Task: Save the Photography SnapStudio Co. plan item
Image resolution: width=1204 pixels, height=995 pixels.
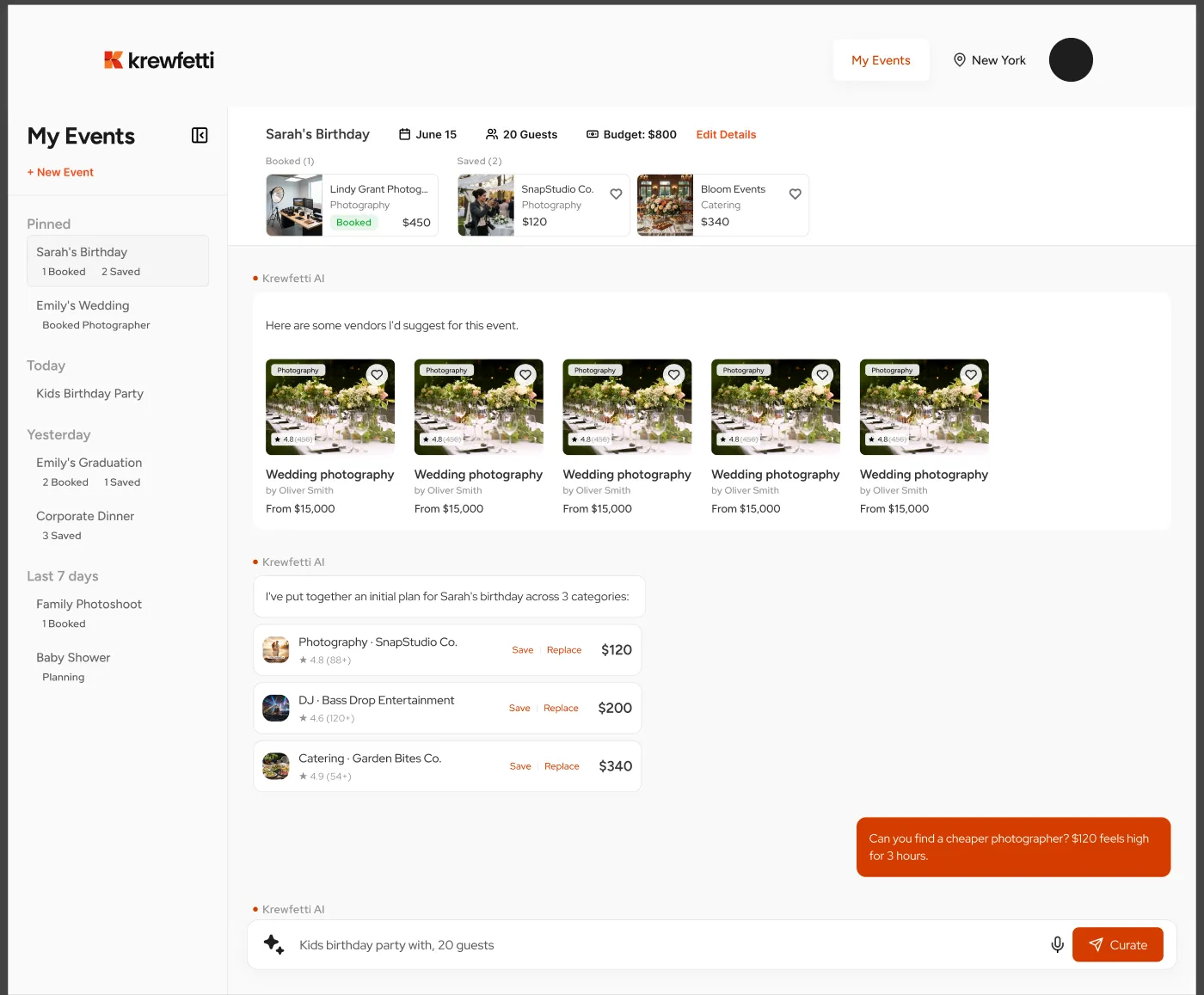Action: pyautogui.click(x=523, y=650)
